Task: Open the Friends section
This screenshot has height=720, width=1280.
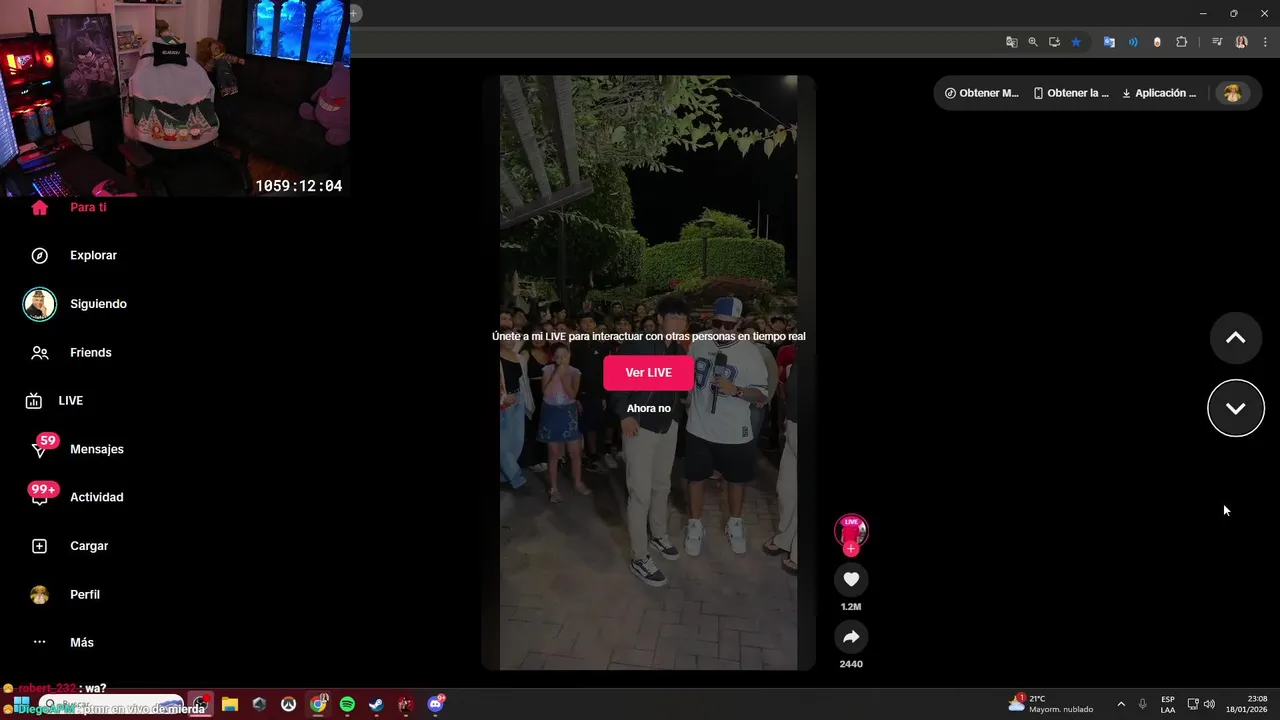Action: click(x=70, y=353)
